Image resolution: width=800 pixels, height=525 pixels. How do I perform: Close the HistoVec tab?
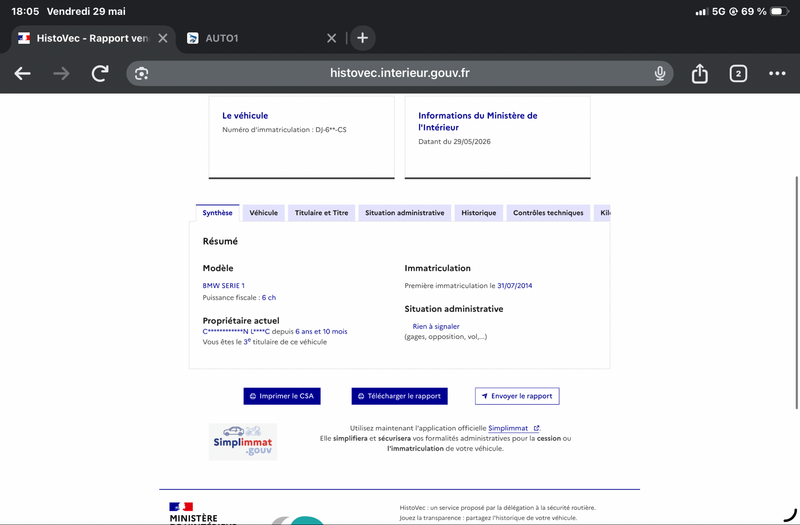tap(163, 38)
